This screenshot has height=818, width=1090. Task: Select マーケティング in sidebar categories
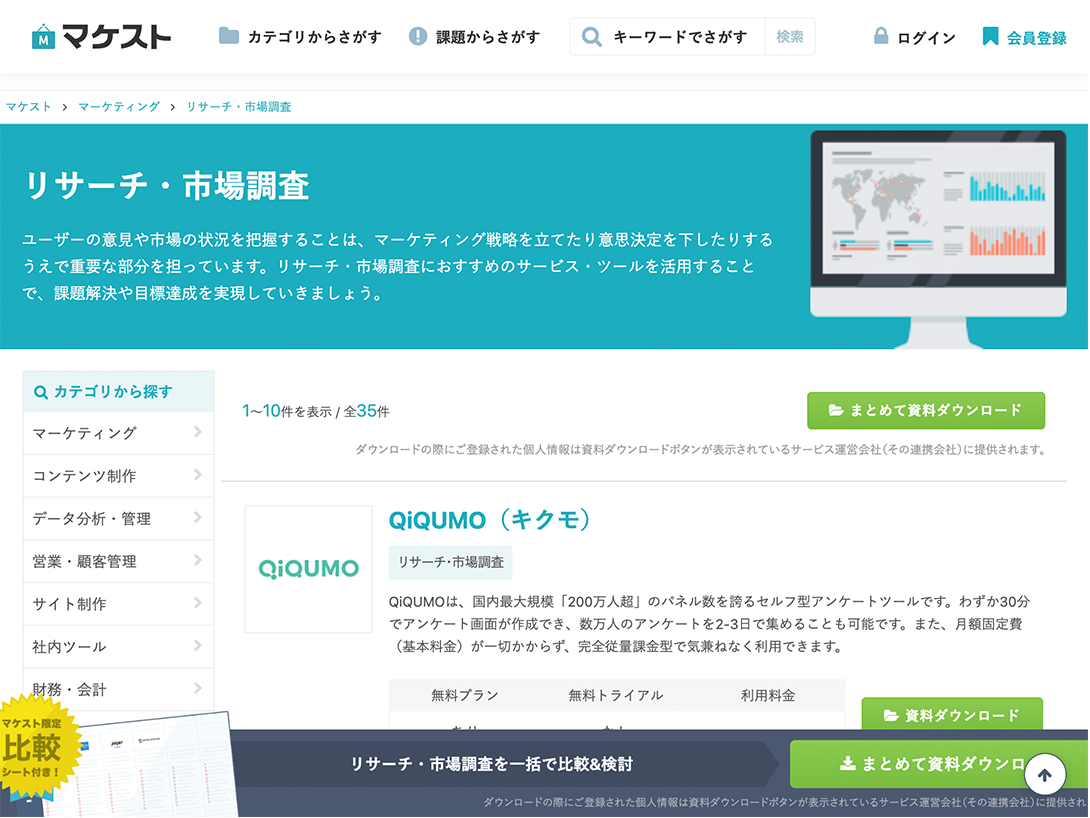pos(118,434)
